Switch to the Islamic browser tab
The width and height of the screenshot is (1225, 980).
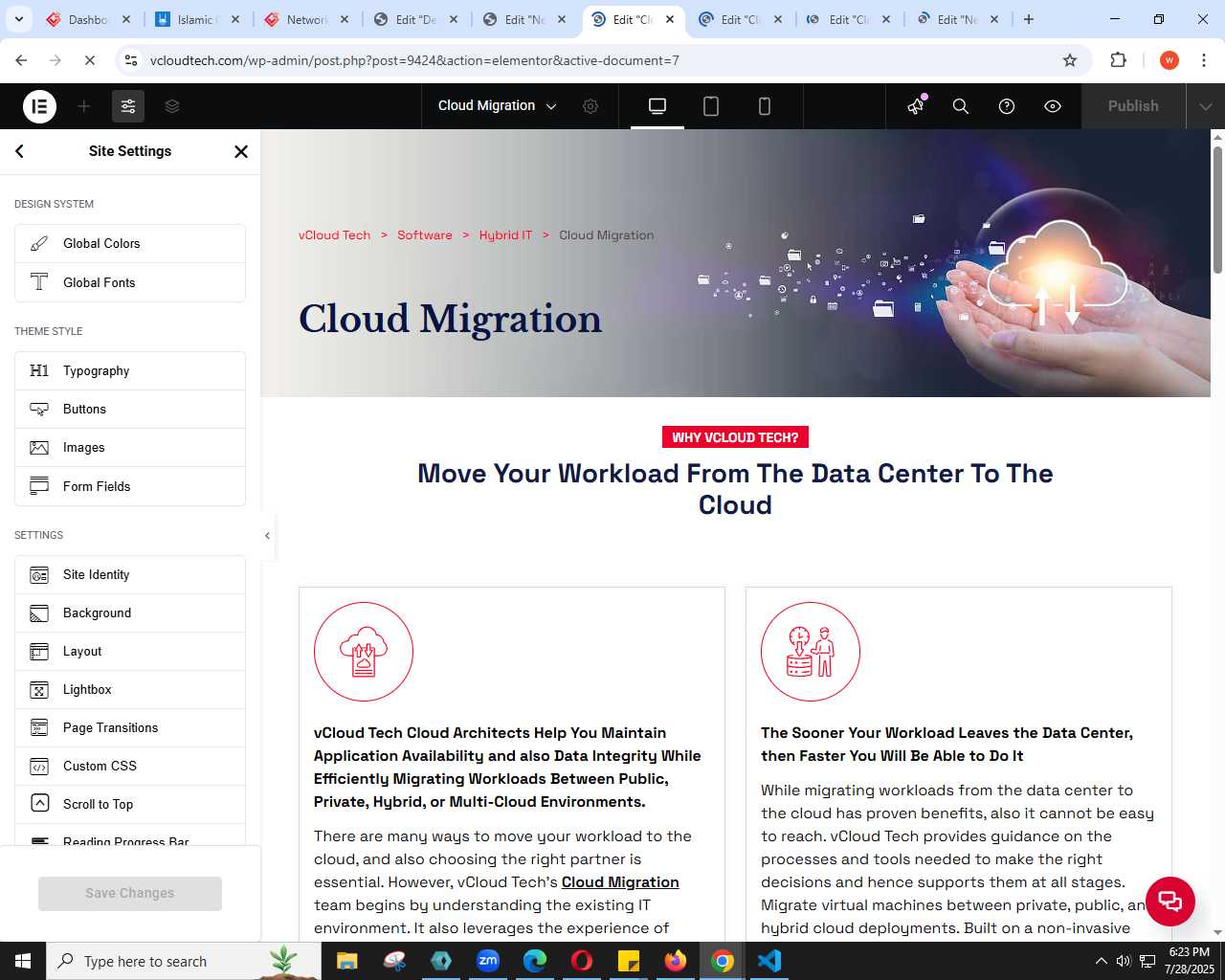coord(199,19)
